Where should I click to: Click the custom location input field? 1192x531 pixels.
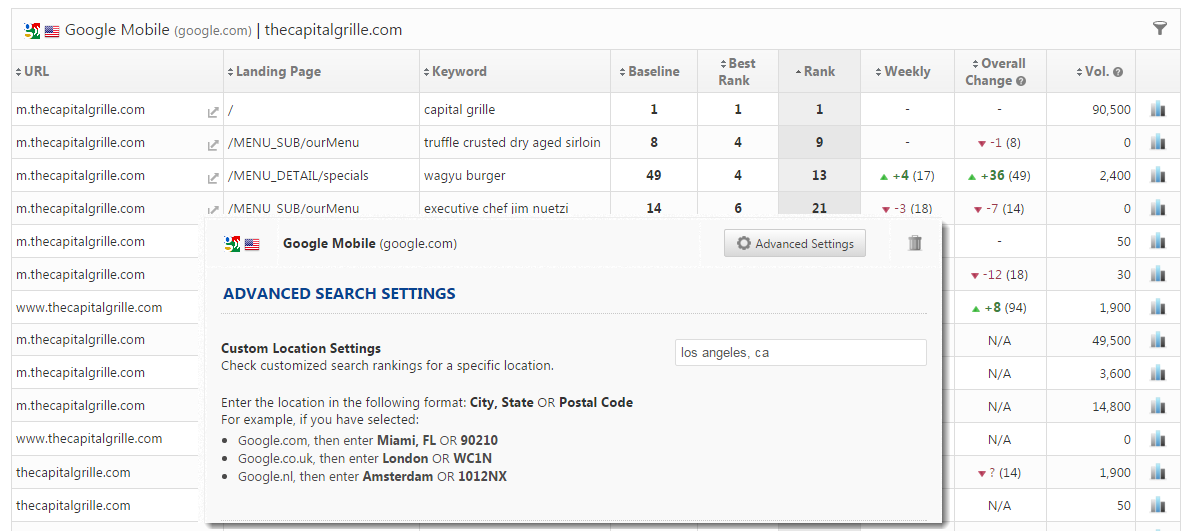pyautogui.click(x=800, y=352)
